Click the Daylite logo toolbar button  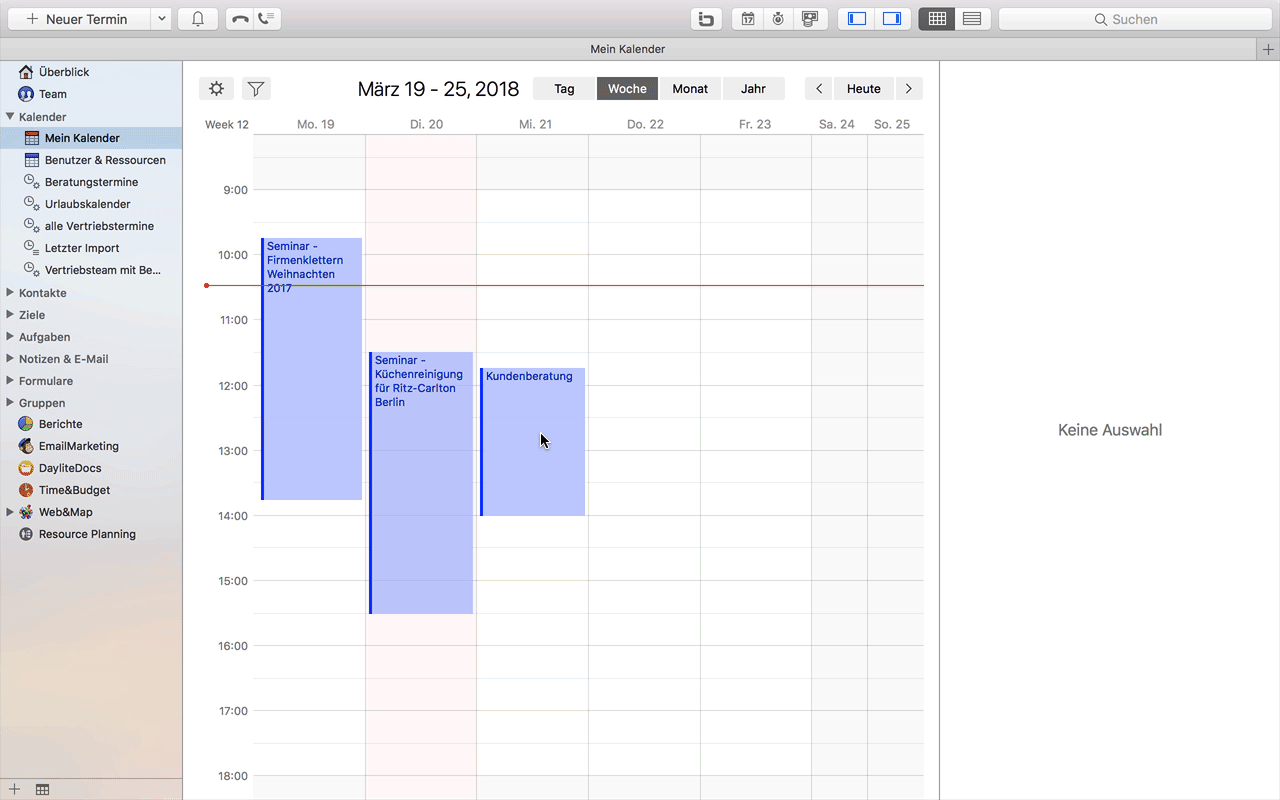[x=707, y=19]
